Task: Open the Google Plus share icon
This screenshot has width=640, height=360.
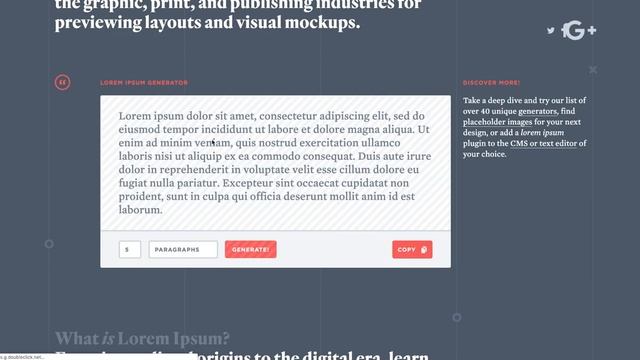Action: (x=582, y=31)
